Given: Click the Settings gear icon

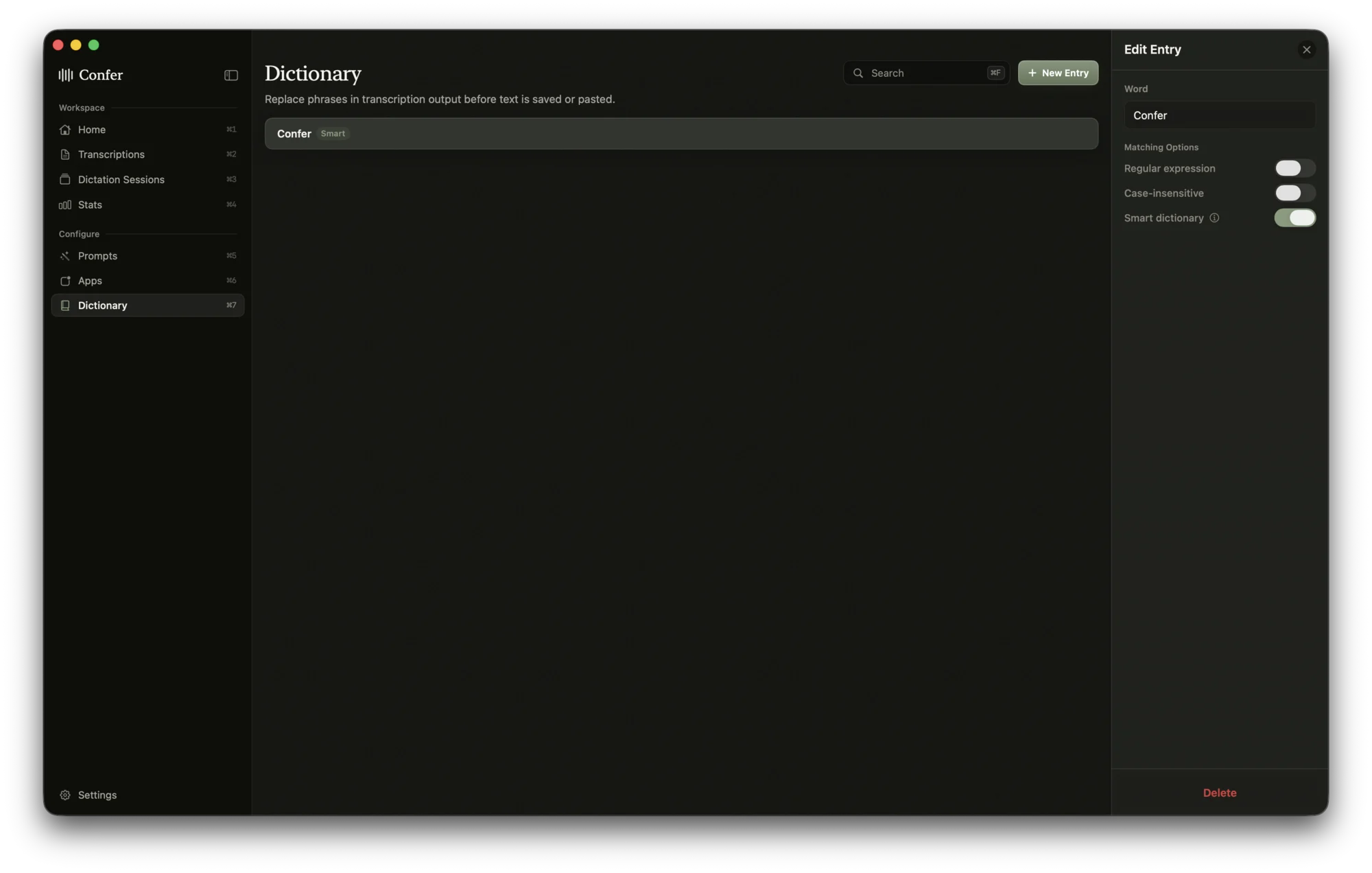Looking at the screenshot, I should tap(65, 795).
